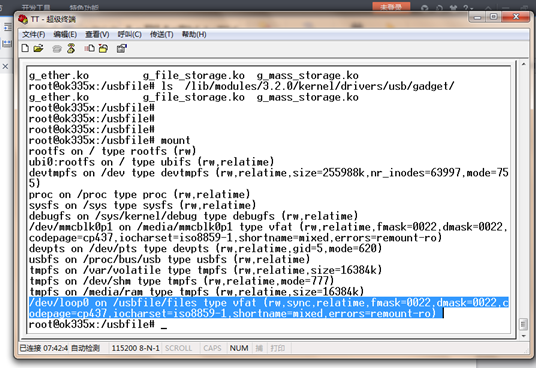
Task: Click the red TT application title icon
Action: [23, 19]
